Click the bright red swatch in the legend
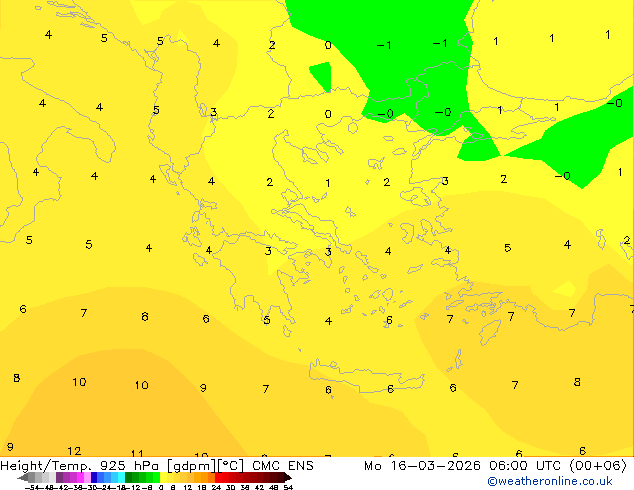Image resolution: width=634 pixels, height=490 pixels. [219, 477]
